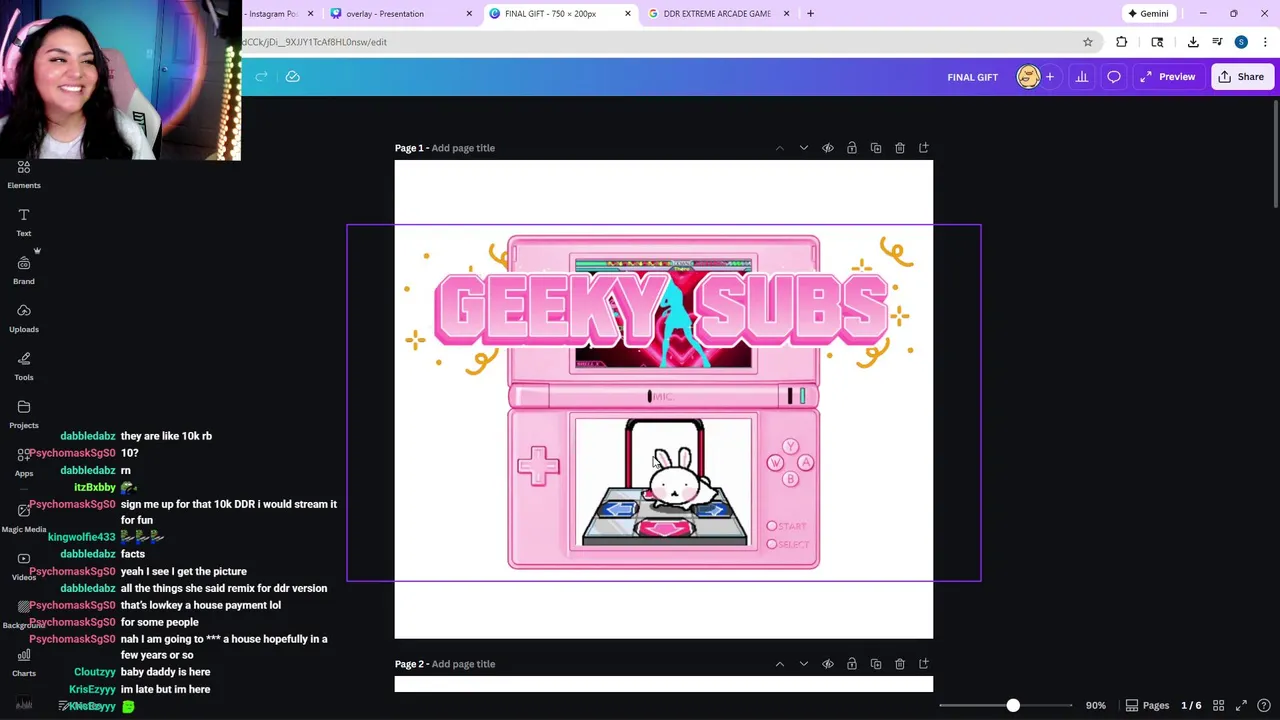
Task: Click the Page 1 title field
Action: pos(463,148)
